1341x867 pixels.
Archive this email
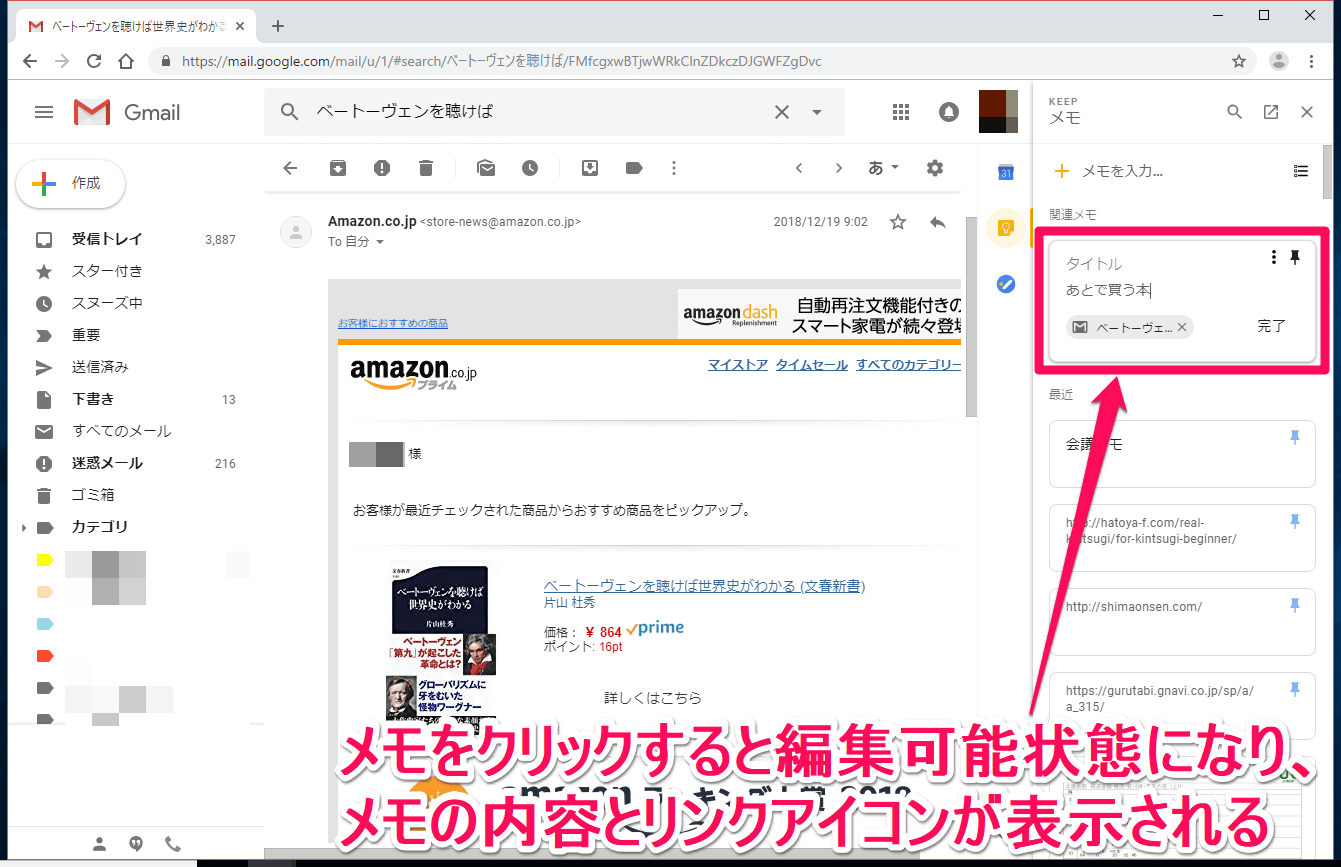[x=338, y=168]
